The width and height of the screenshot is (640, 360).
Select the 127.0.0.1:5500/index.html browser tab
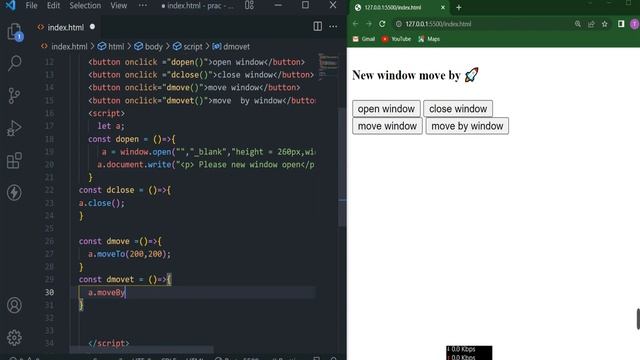tap(398, 7)
